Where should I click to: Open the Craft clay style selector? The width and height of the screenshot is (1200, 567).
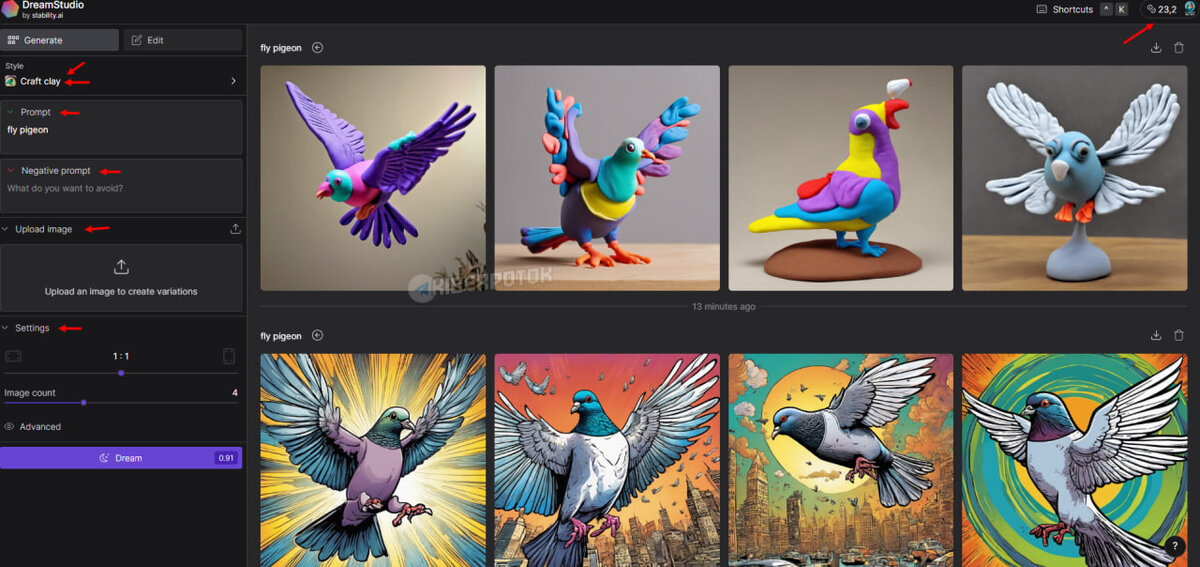tap(121, 81)
